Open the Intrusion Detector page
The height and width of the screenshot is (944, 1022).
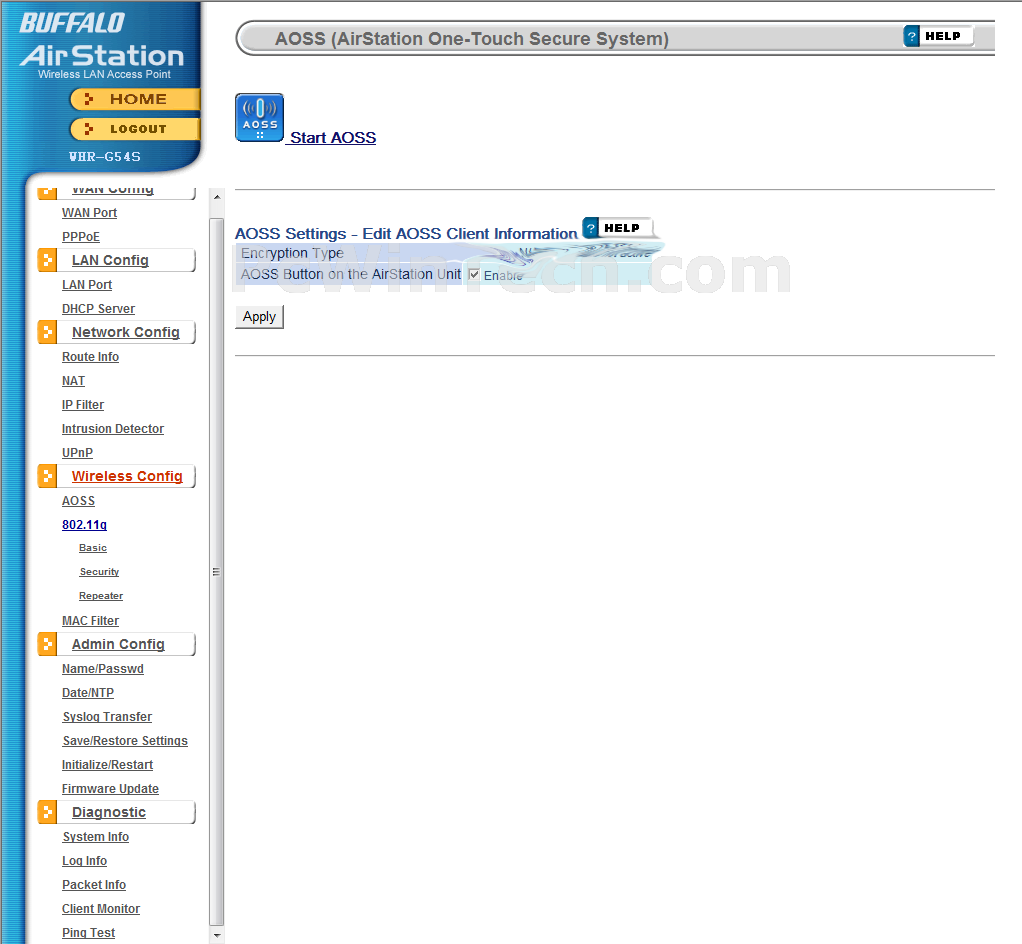[113, 429]
